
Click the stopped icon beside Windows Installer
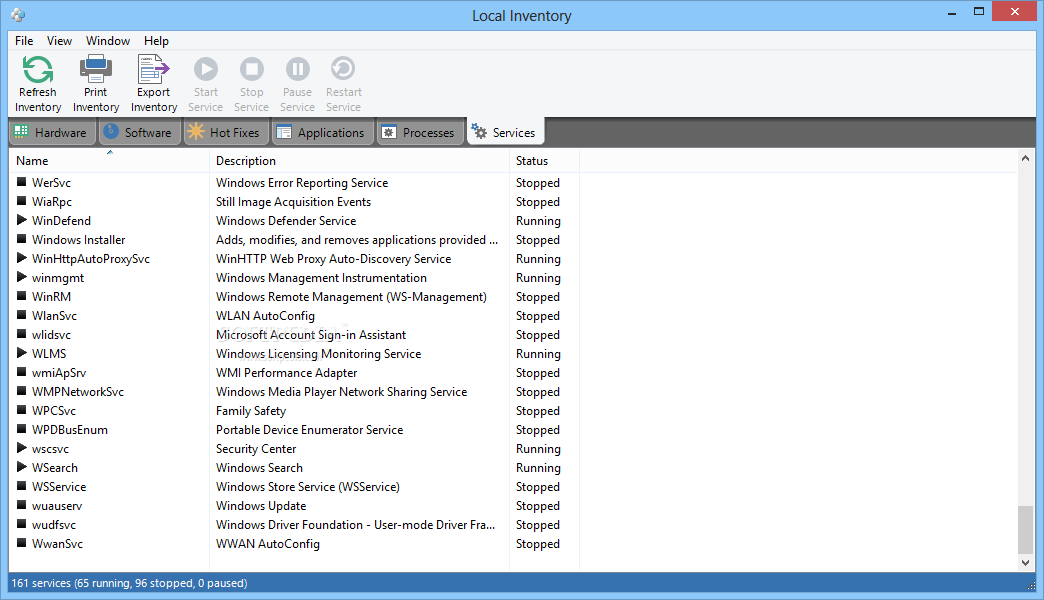(x=22, y=238)
